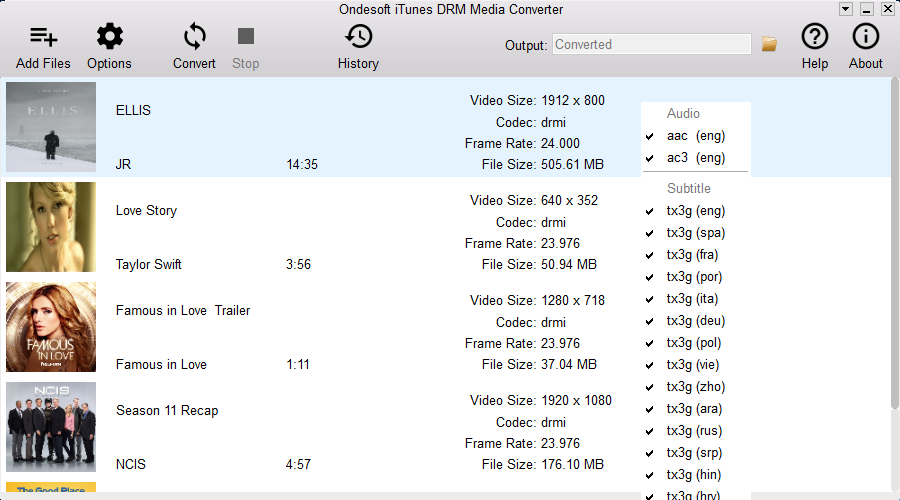Viewport: 900px width, 500px height.
Task: Open the title bar dropdown arrow menu
Action: pyautogui.click(x=846, y=9)
